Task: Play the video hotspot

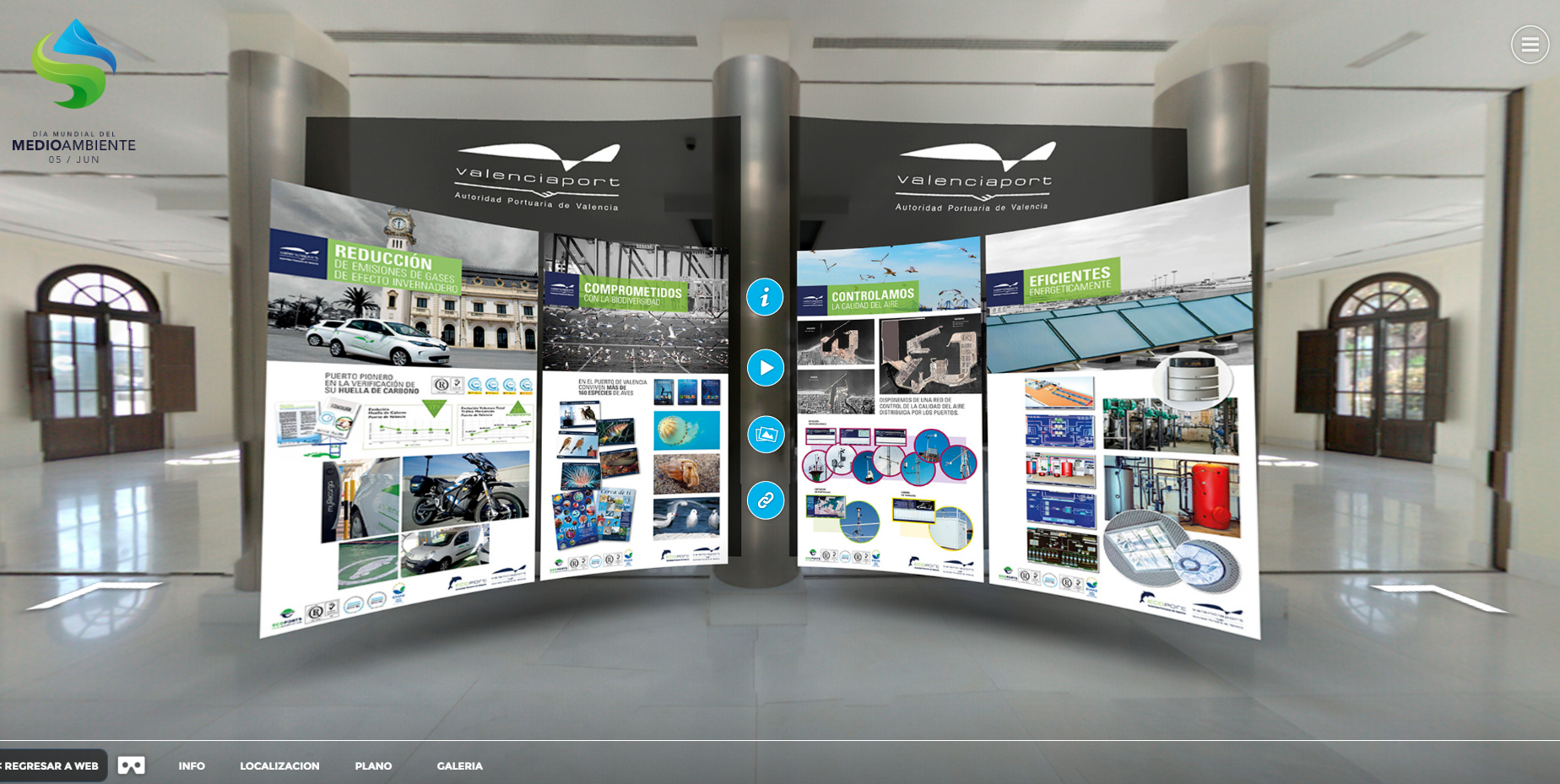Action: [x=766, y=368]
